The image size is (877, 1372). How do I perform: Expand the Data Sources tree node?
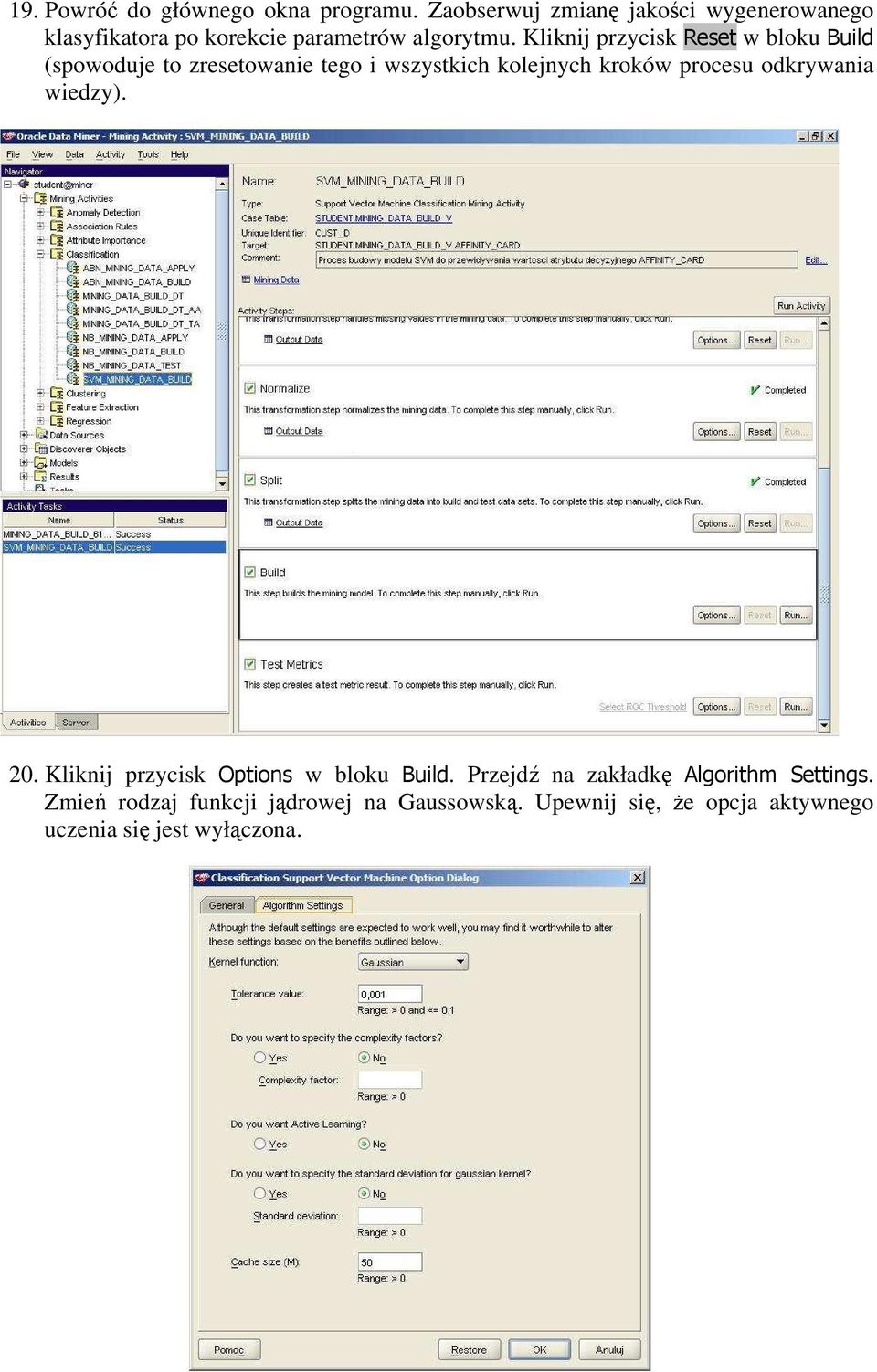(25, 435)
